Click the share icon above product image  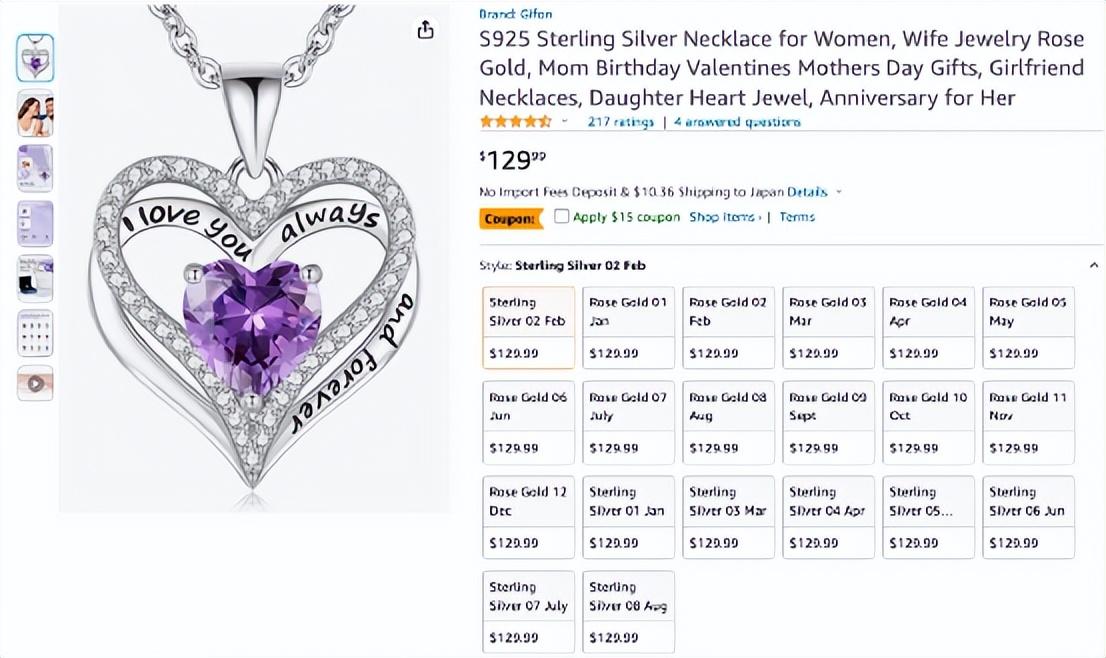[425, 30]
